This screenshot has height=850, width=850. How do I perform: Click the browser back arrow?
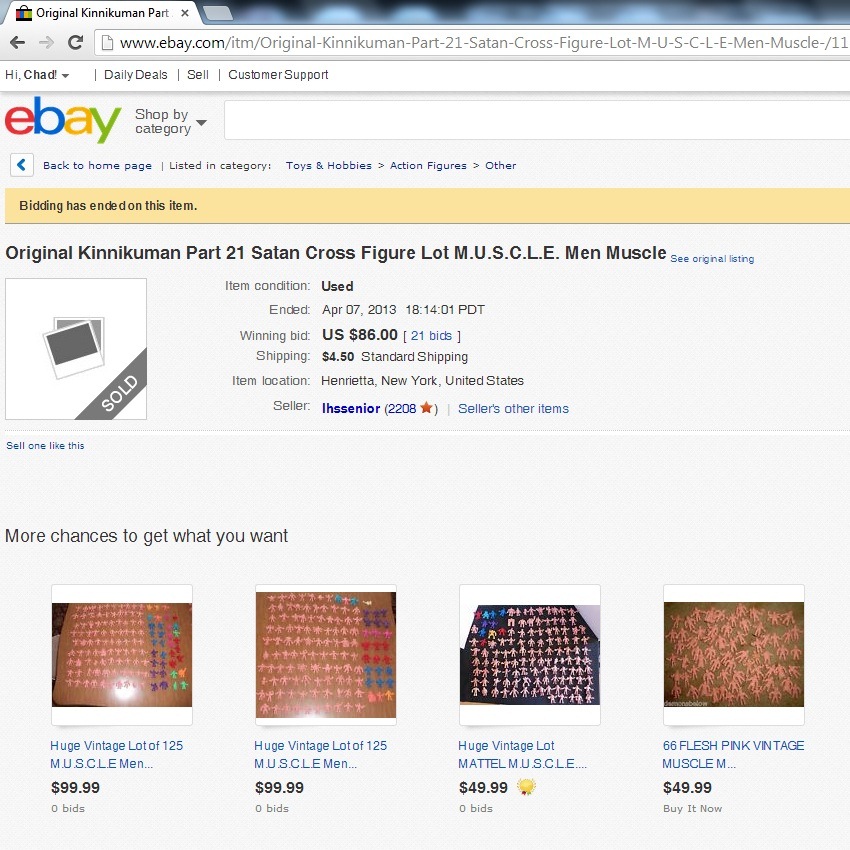coord(17,42)
